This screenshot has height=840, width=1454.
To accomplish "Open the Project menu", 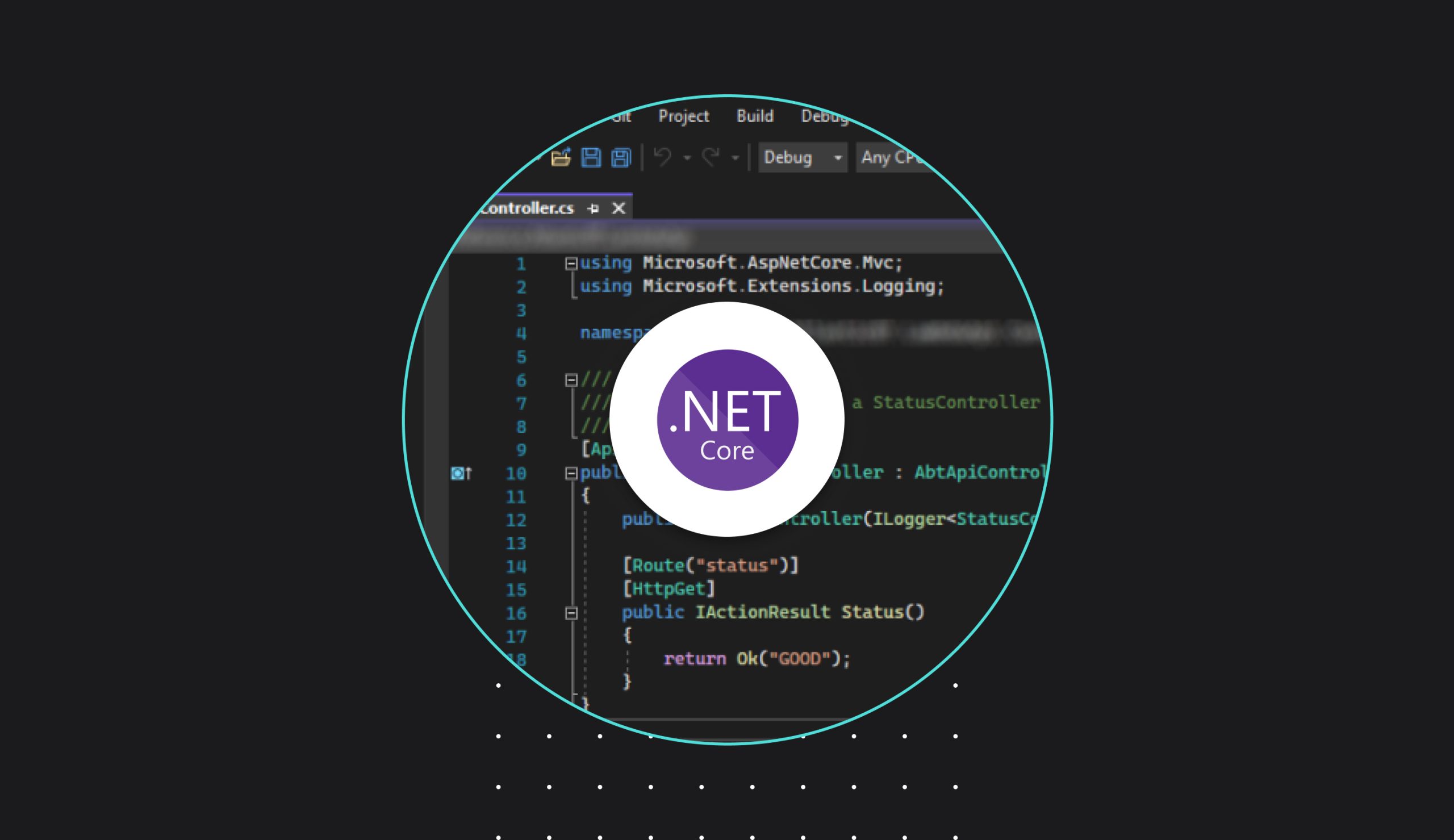I will pyautogui.click(x=683, y=116).
